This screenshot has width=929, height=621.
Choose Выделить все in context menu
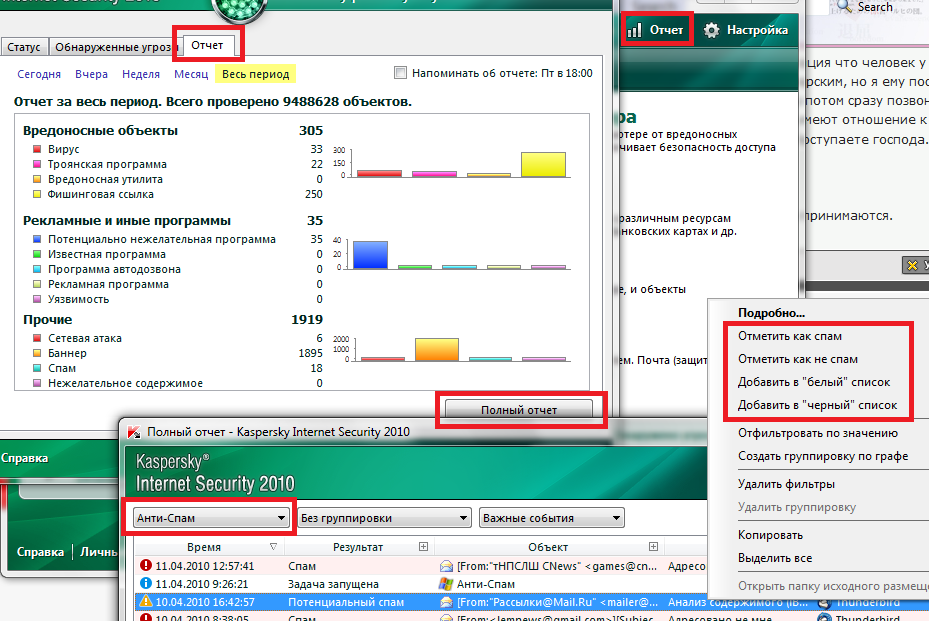775,558
